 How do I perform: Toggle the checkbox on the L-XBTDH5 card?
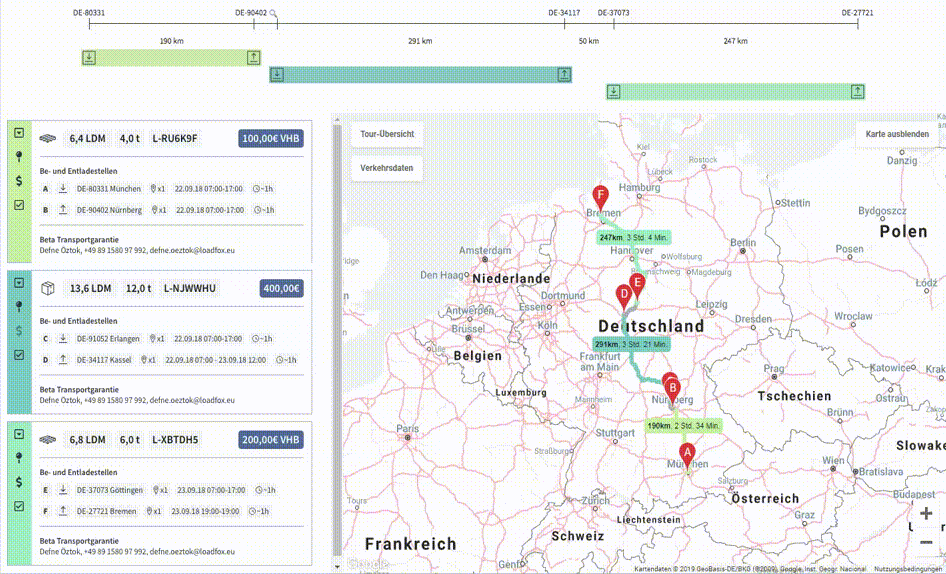click(19, 506)
